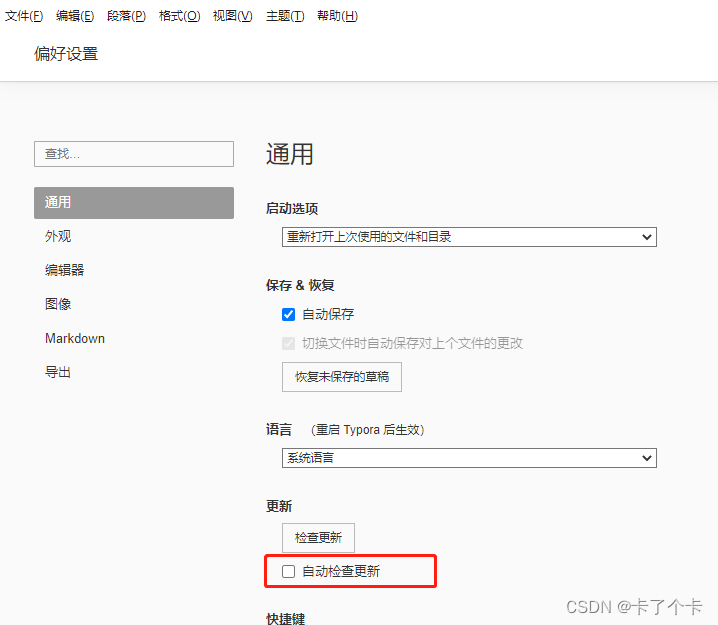Open the 帮助(H) menu
Screen dimensions: 718x625
[337, 16]
